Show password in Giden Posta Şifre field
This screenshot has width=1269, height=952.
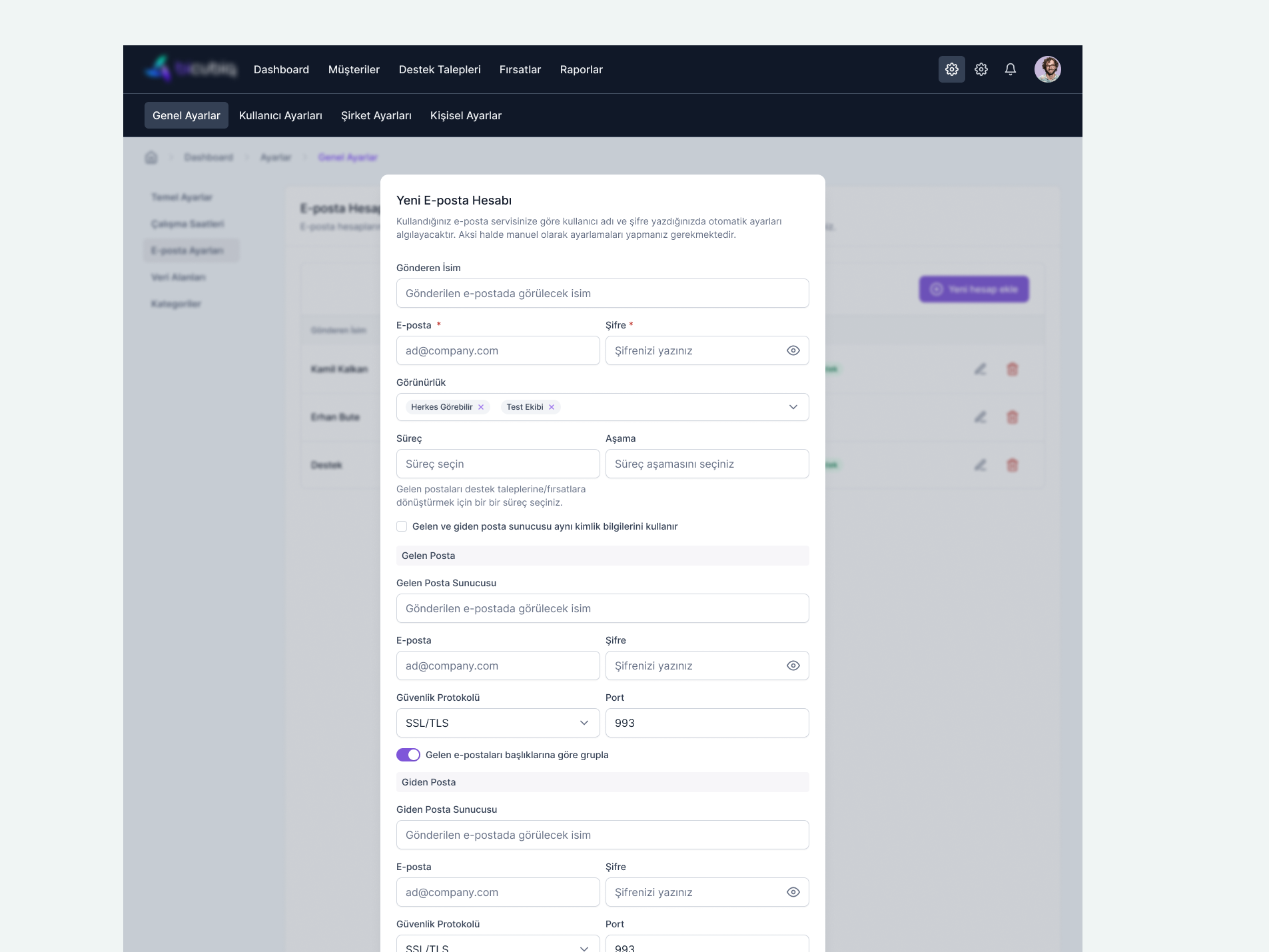coord(793,892)
